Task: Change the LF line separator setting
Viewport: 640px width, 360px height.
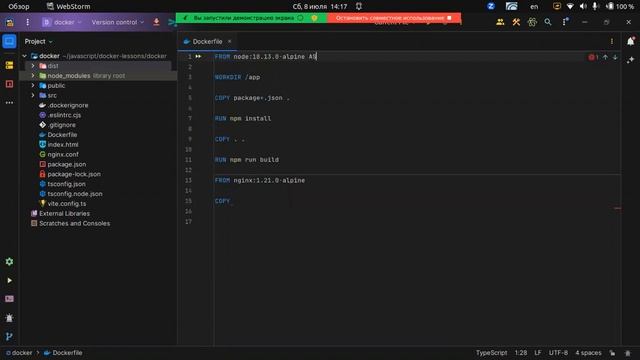Action: pyautogui.click(x=538, y=353)
